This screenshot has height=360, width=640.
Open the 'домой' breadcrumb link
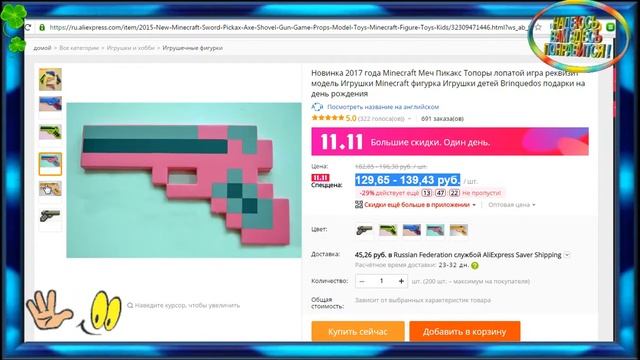click(42, 48)
